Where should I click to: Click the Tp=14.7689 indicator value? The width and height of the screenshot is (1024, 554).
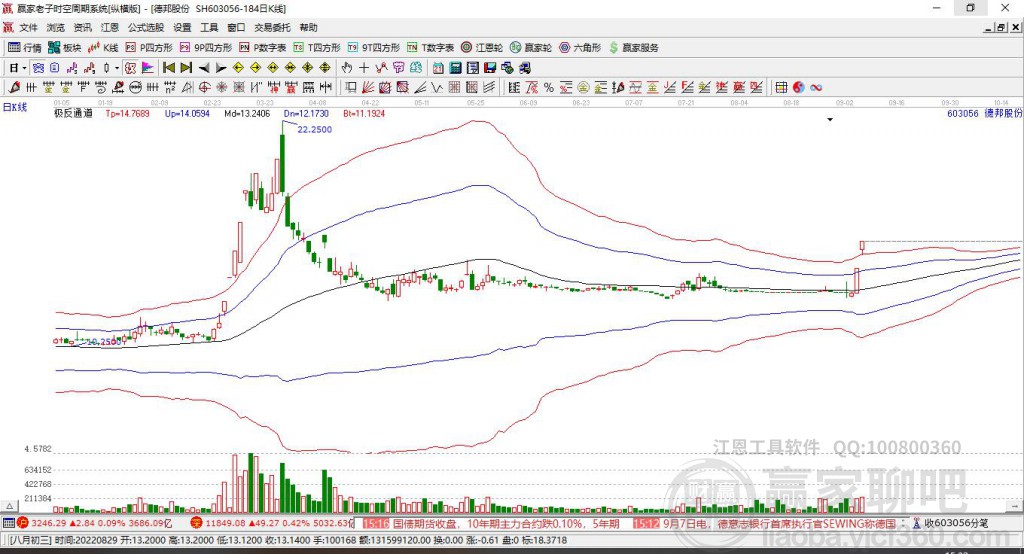pos(127,114)
